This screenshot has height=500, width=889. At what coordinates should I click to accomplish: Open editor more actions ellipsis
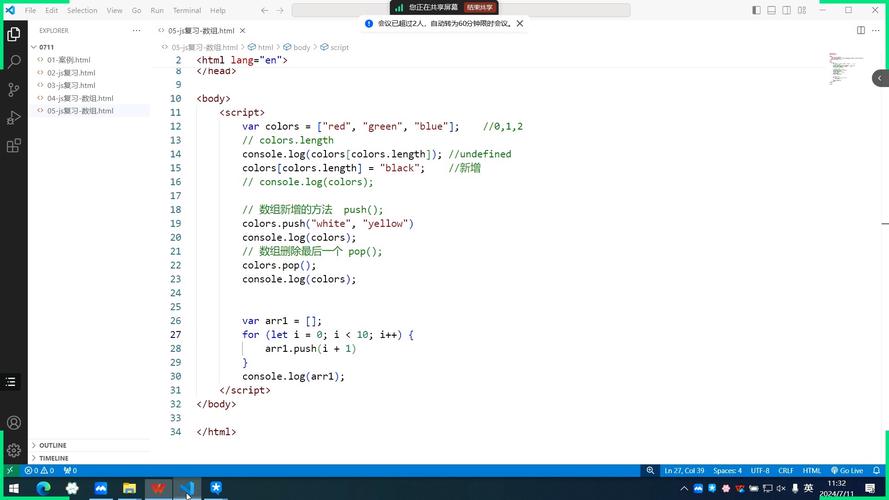pyautogui.click(x=877, y=31)
